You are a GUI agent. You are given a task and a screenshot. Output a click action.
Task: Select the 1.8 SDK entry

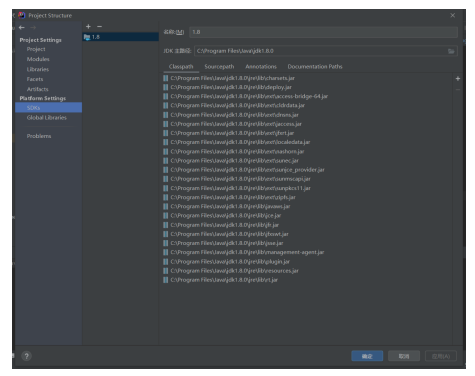click(121, 37)
